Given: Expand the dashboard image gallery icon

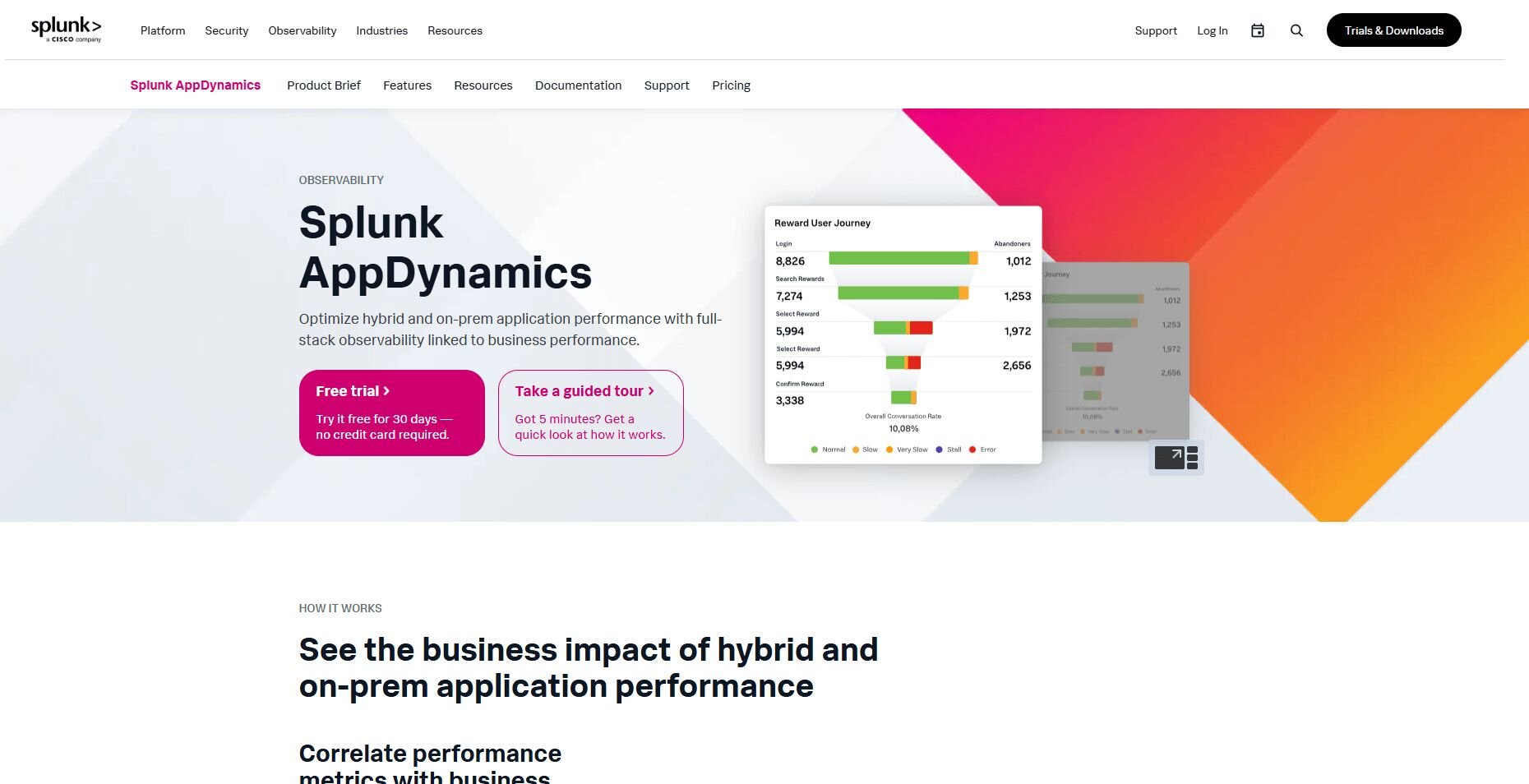Looking at the screenshot, I should pos(1176,458).
